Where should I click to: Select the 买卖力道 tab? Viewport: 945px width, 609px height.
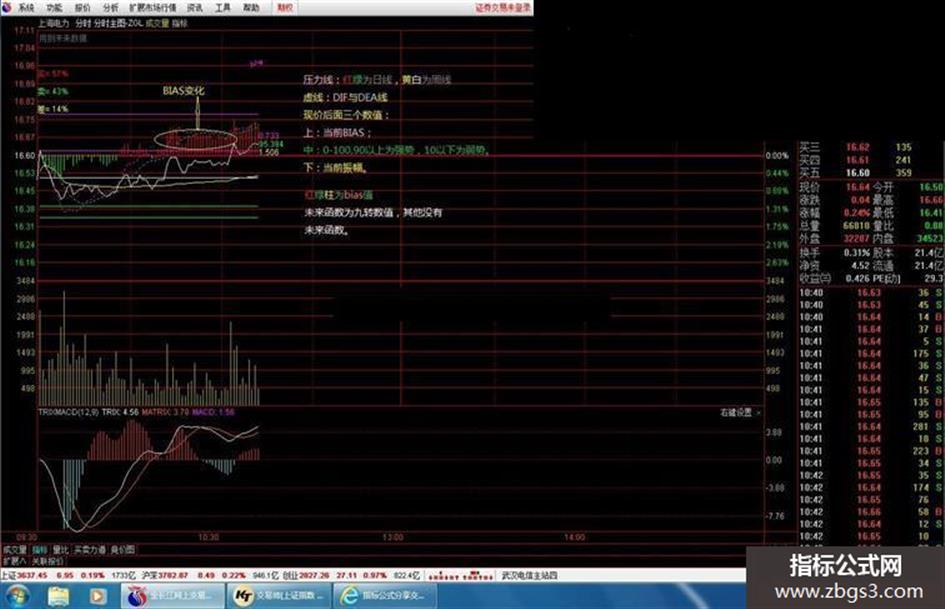point(90,550)
